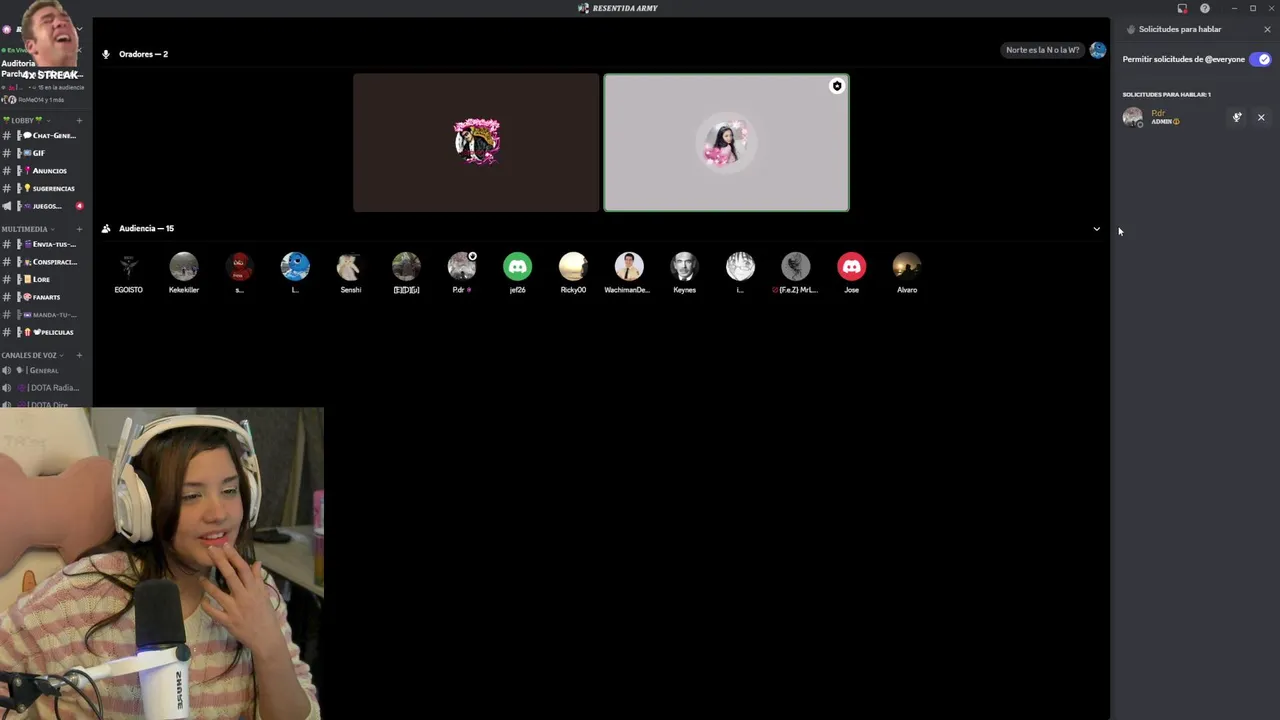1280x720 pixels.
Task: Open the Discord help question-mark icon
Action: [1205, 8]
